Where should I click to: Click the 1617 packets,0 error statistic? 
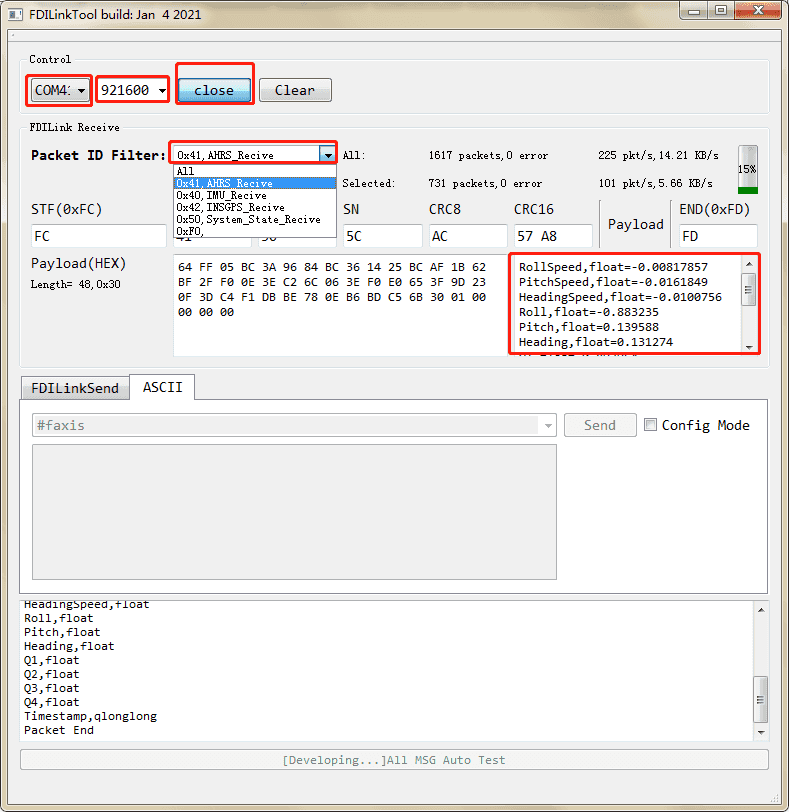pos(488,155)
